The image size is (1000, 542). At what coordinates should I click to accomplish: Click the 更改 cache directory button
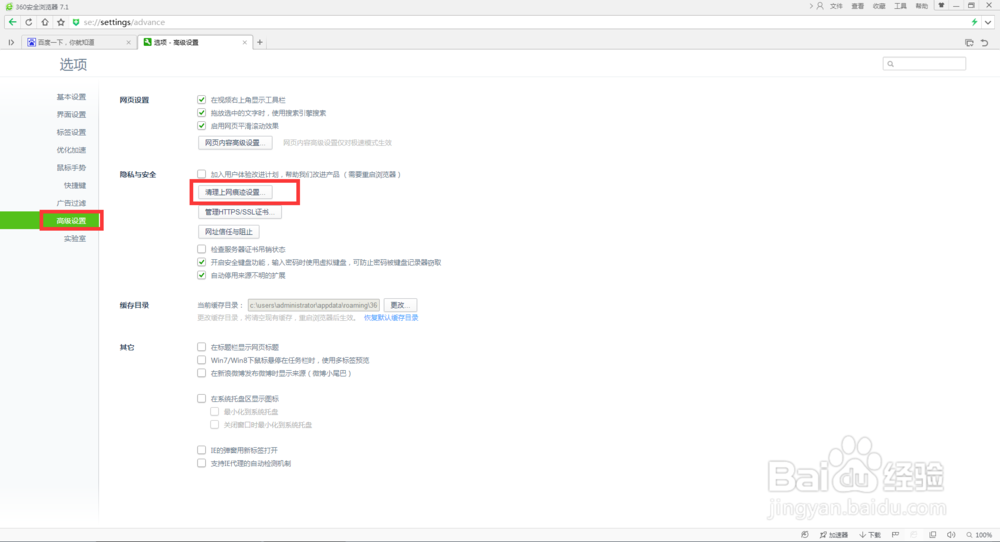(x=401, y=305)
